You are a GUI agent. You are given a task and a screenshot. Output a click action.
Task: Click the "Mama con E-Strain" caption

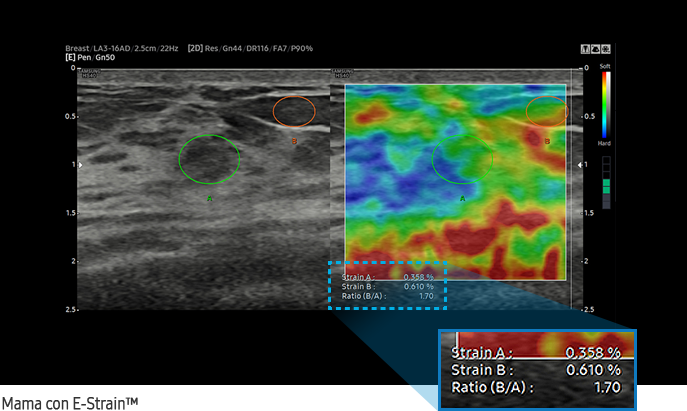(x=69, y=402)
